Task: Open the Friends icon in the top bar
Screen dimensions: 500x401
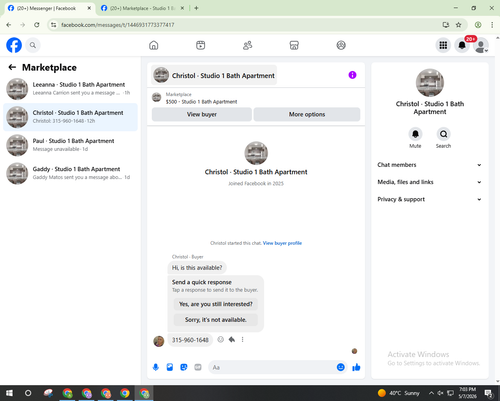Action: [x=247, y=45]
